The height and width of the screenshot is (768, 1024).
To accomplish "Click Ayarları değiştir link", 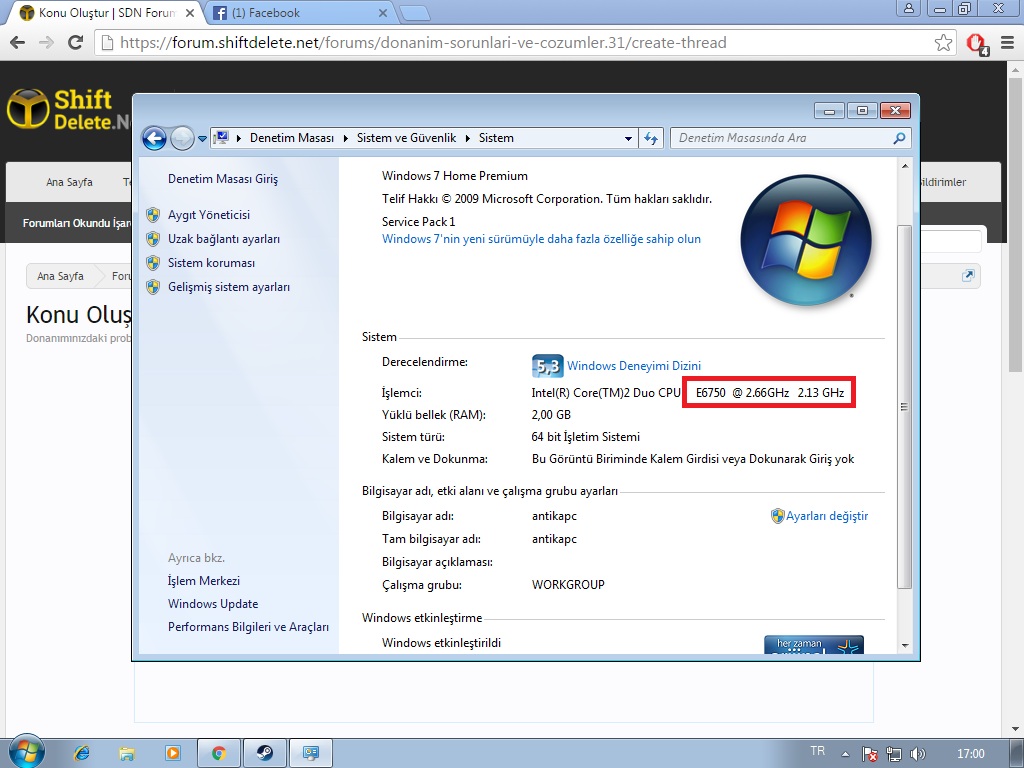I will (x=827, y=516).
